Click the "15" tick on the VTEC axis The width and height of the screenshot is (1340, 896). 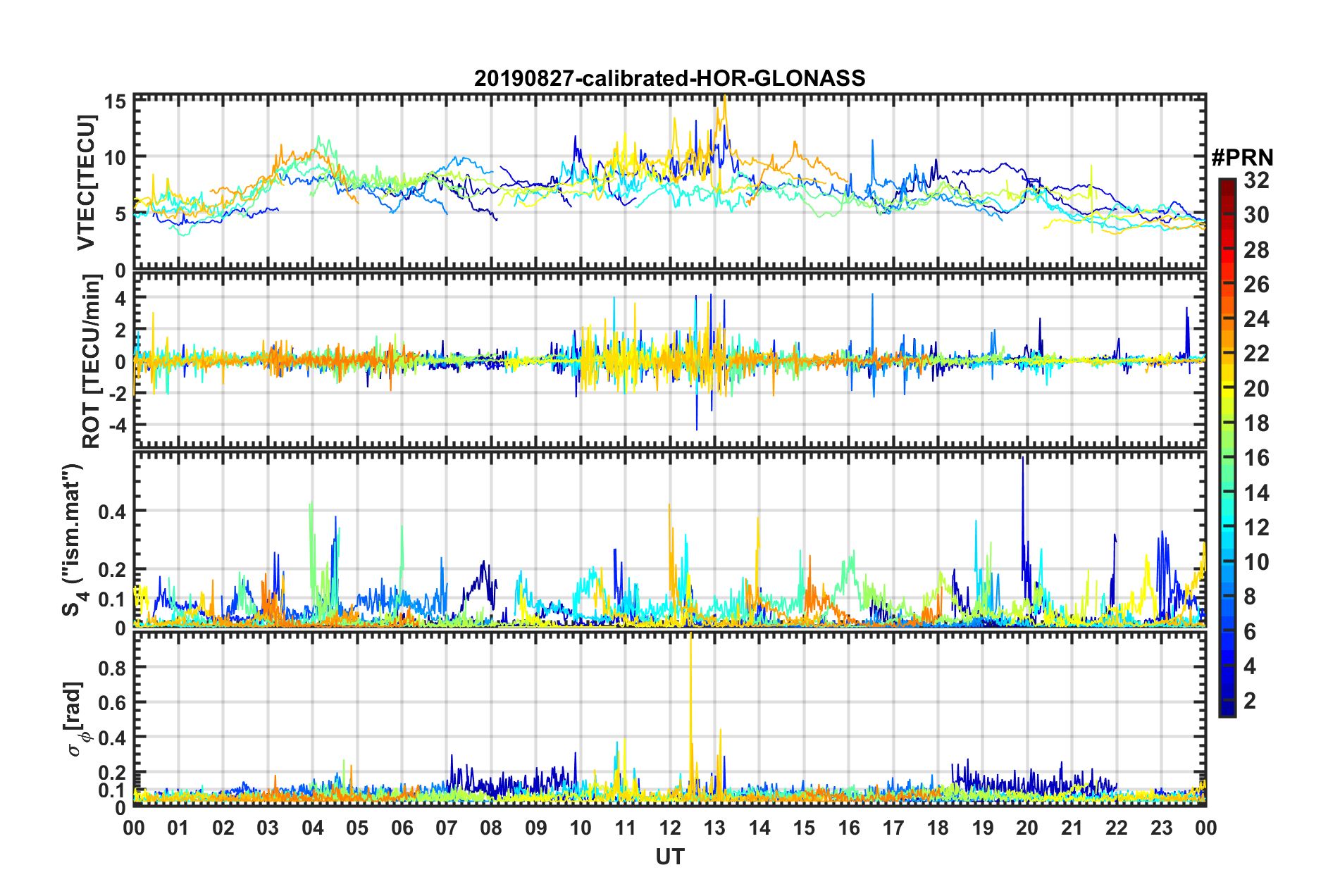click(115, 102)
